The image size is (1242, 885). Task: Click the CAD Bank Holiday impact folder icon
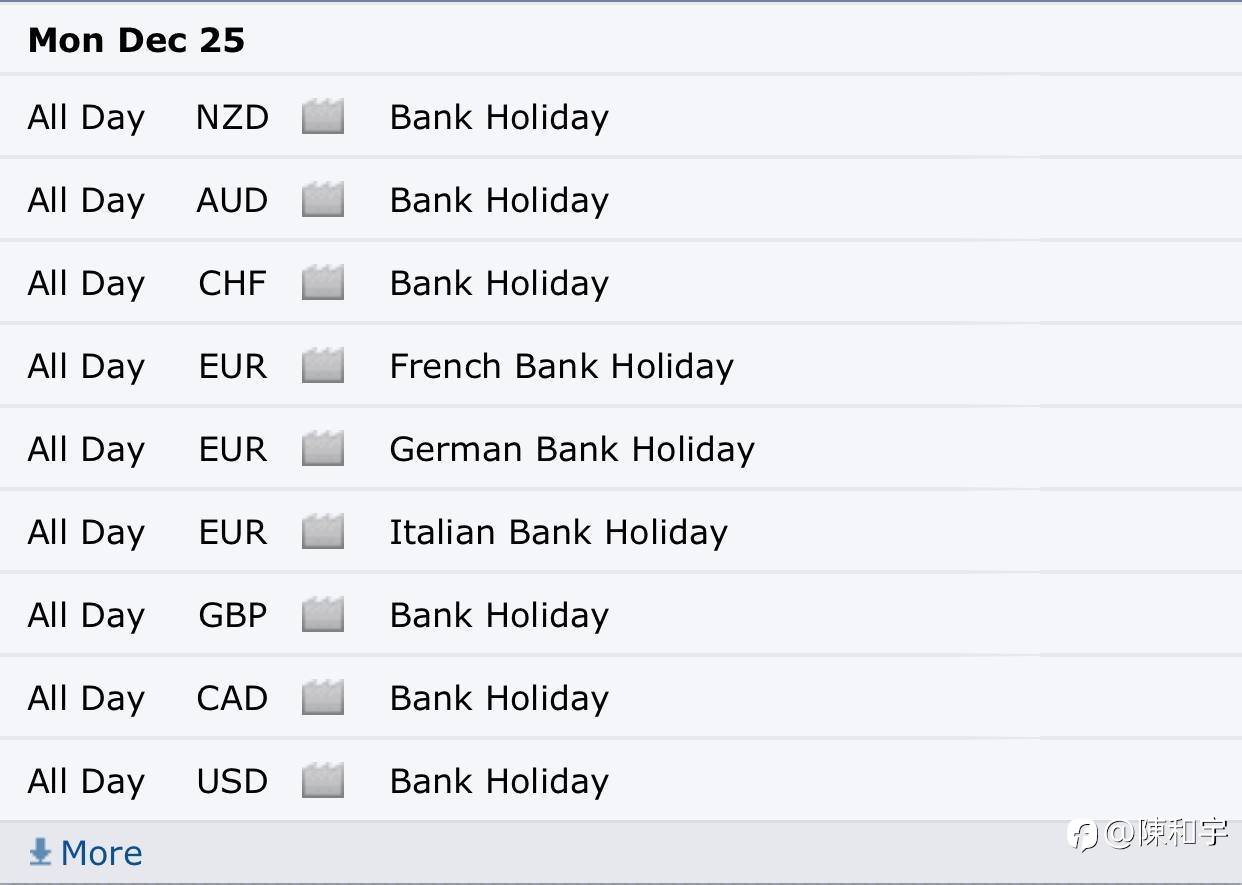(322, 698)
